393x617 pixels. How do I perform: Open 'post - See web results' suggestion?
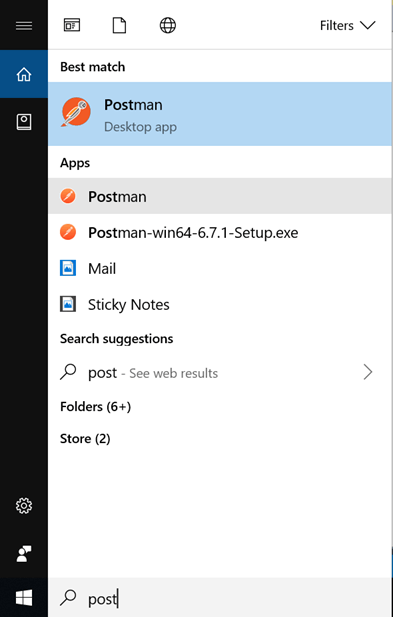220,372
